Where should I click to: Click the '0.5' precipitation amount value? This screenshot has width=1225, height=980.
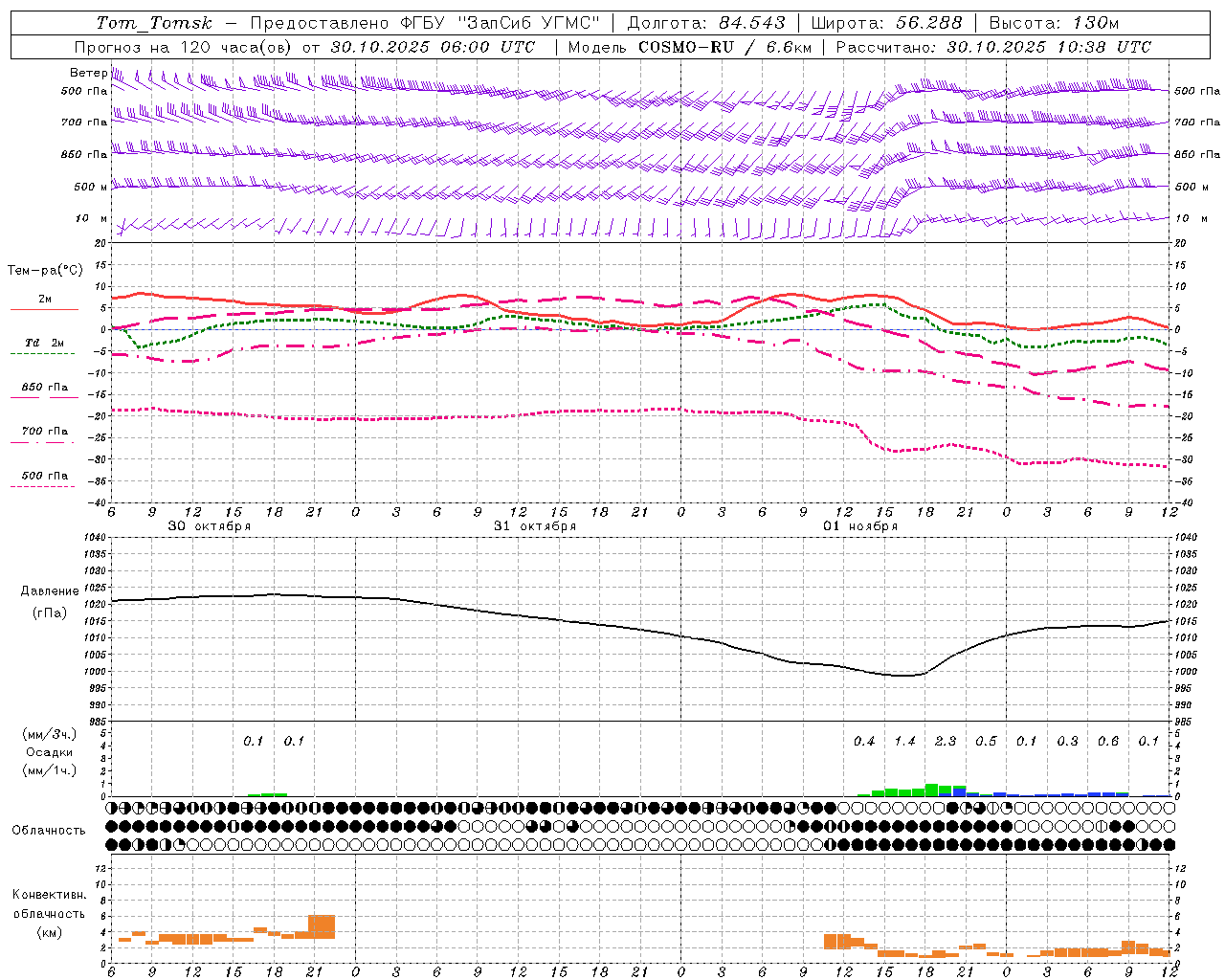(986, 741)
